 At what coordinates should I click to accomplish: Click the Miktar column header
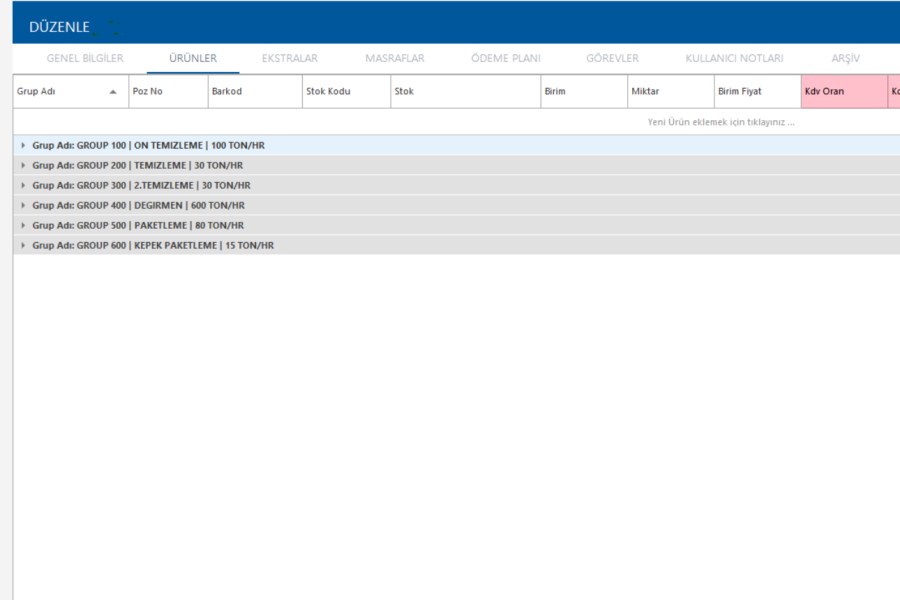coord(671,91)
